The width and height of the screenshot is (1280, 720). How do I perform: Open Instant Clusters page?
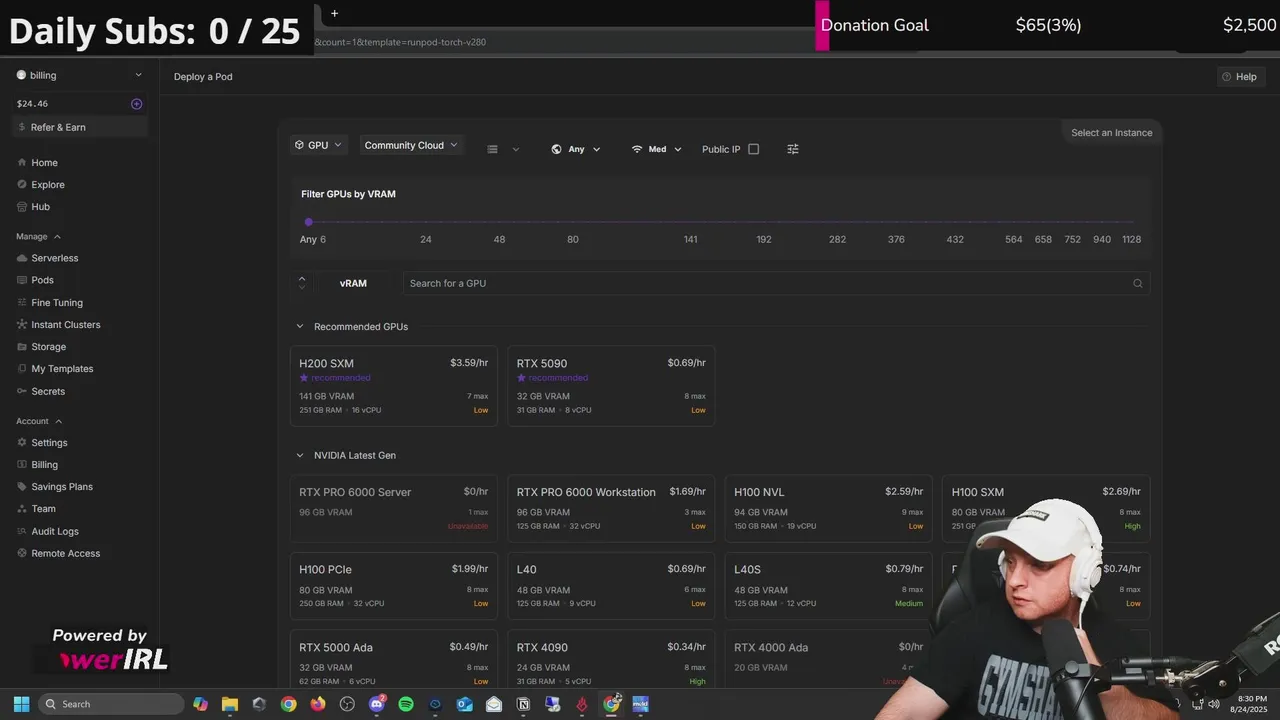pyautogui.click(x=65, y=325)
